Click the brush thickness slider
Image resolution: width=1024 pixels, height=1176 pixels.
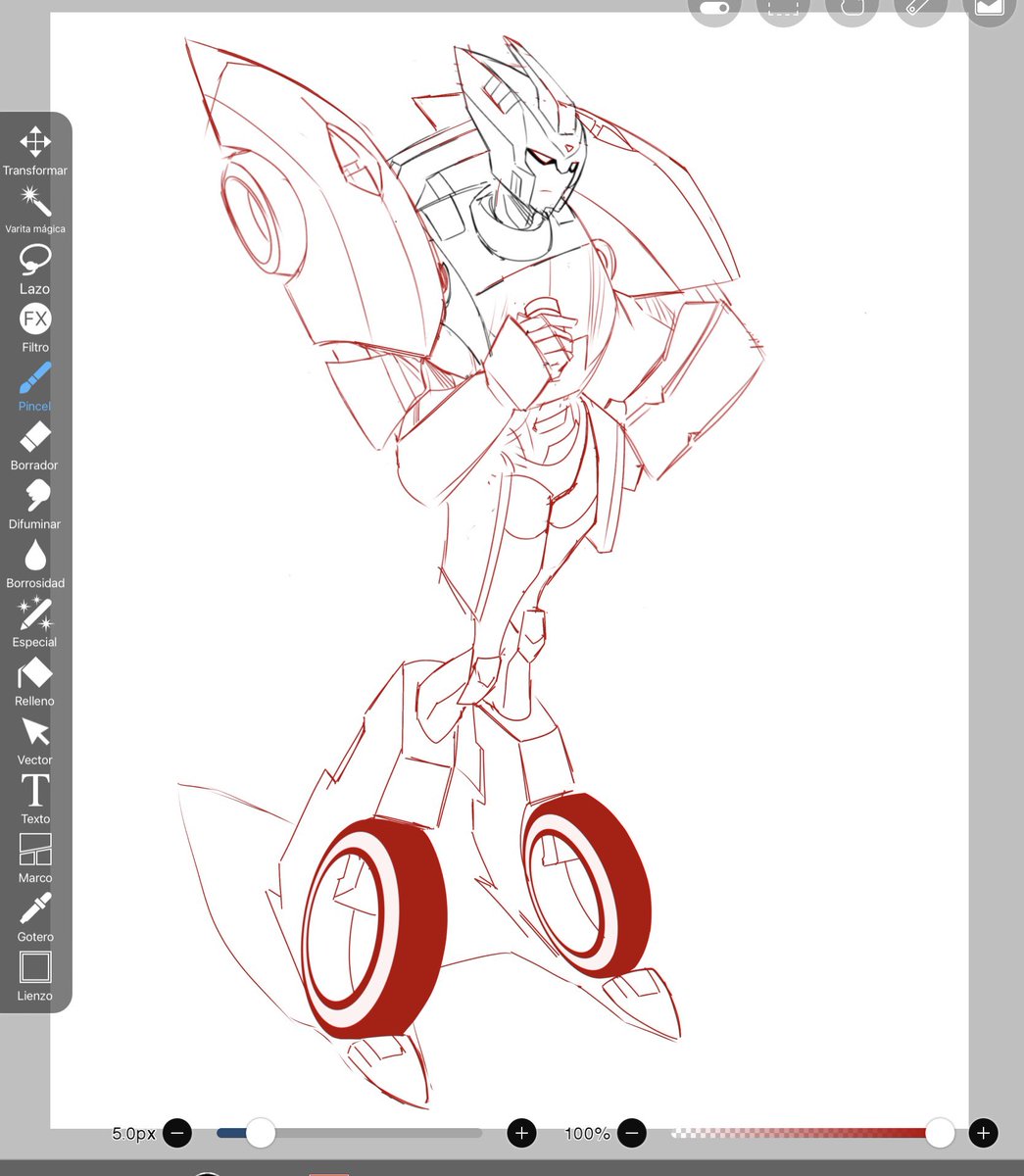[x=349, y=1134]
